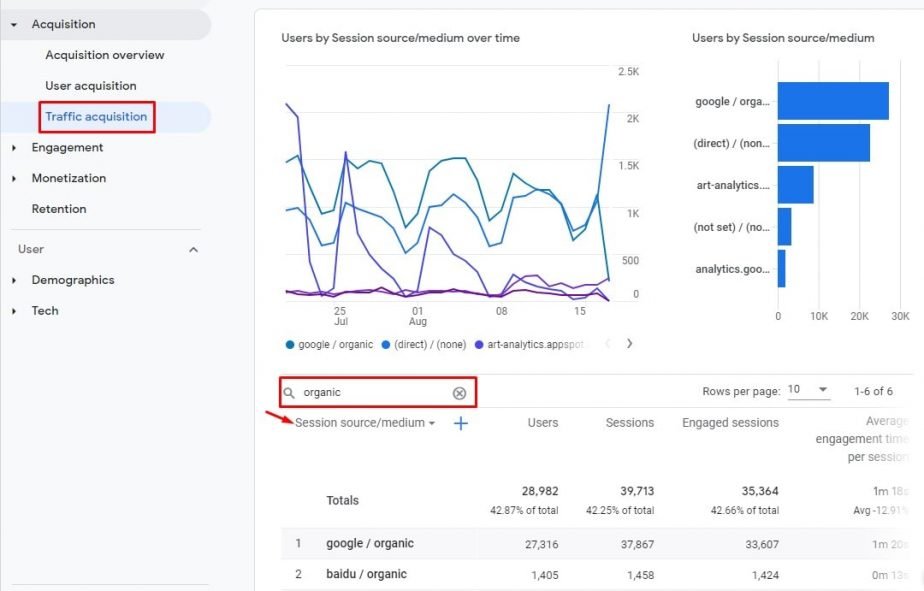Toggle (direct) / (none) legend series

424,345
